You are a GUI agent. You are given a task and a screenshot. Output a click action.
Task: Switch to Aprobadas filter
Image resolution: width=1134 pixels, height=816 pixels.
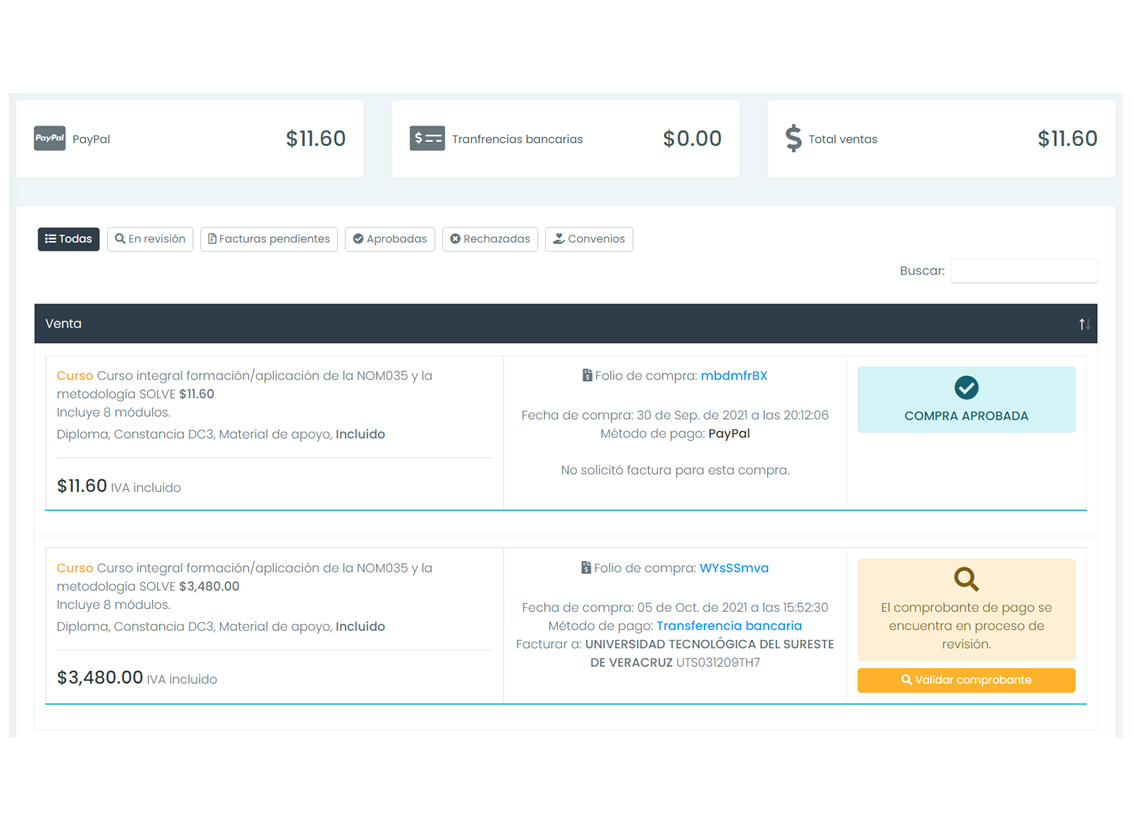[390, 239]
